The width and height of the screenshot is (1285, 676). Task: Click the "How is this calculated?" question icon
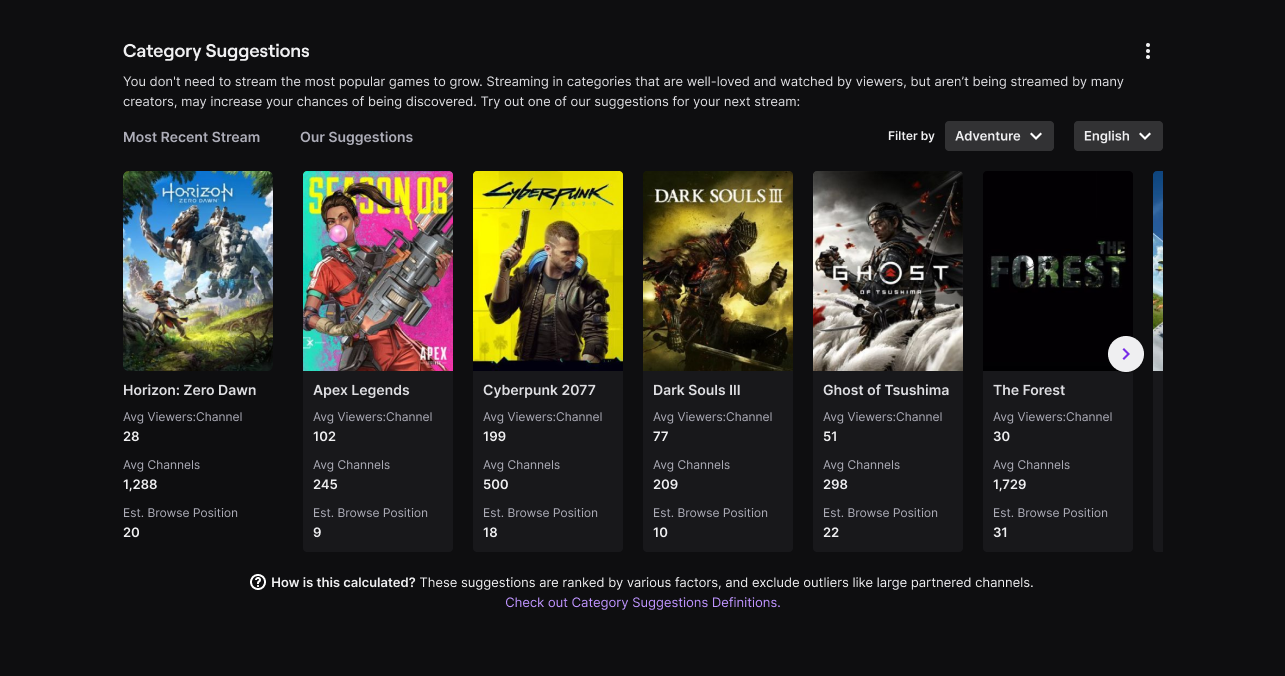[x=258, y=581]
